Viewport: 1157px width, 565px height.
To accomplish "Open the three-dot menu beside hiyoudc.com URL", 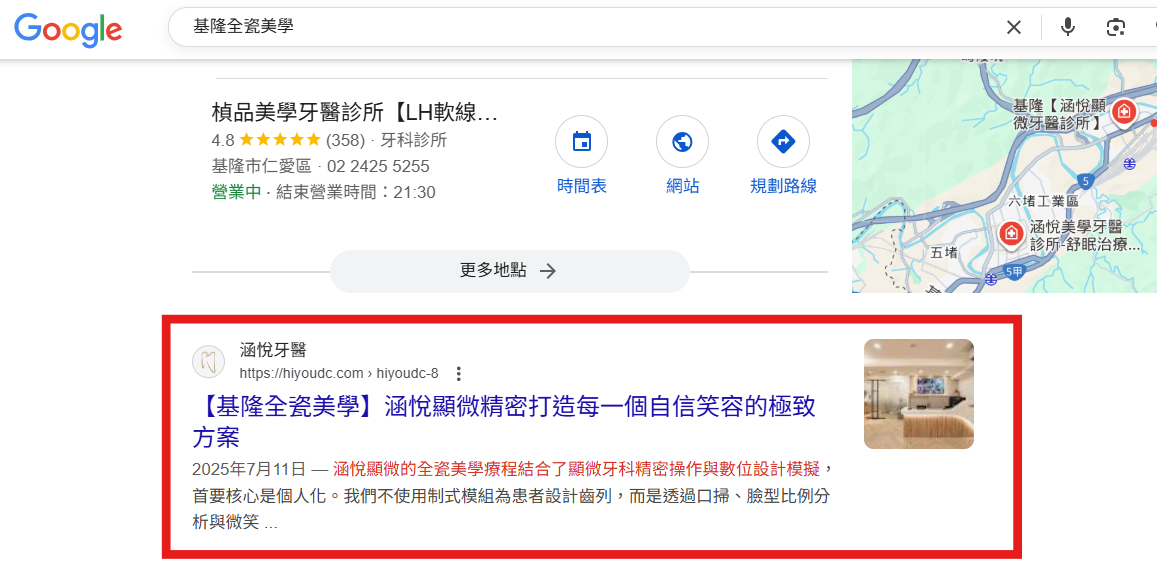I will pos(459,373).
